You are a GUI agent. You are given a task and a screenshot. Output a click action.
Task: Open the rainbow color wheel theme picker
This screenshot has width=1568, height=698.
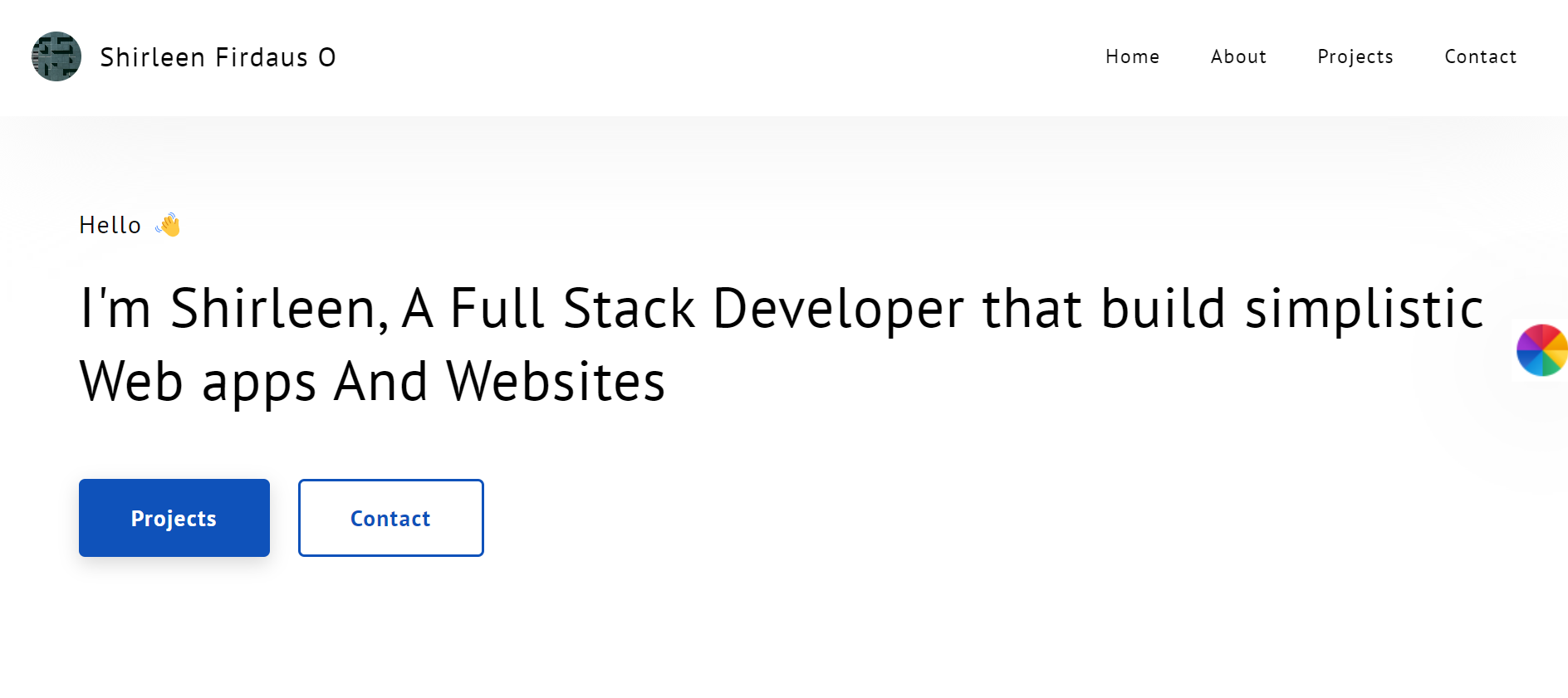click(1542, 350)
